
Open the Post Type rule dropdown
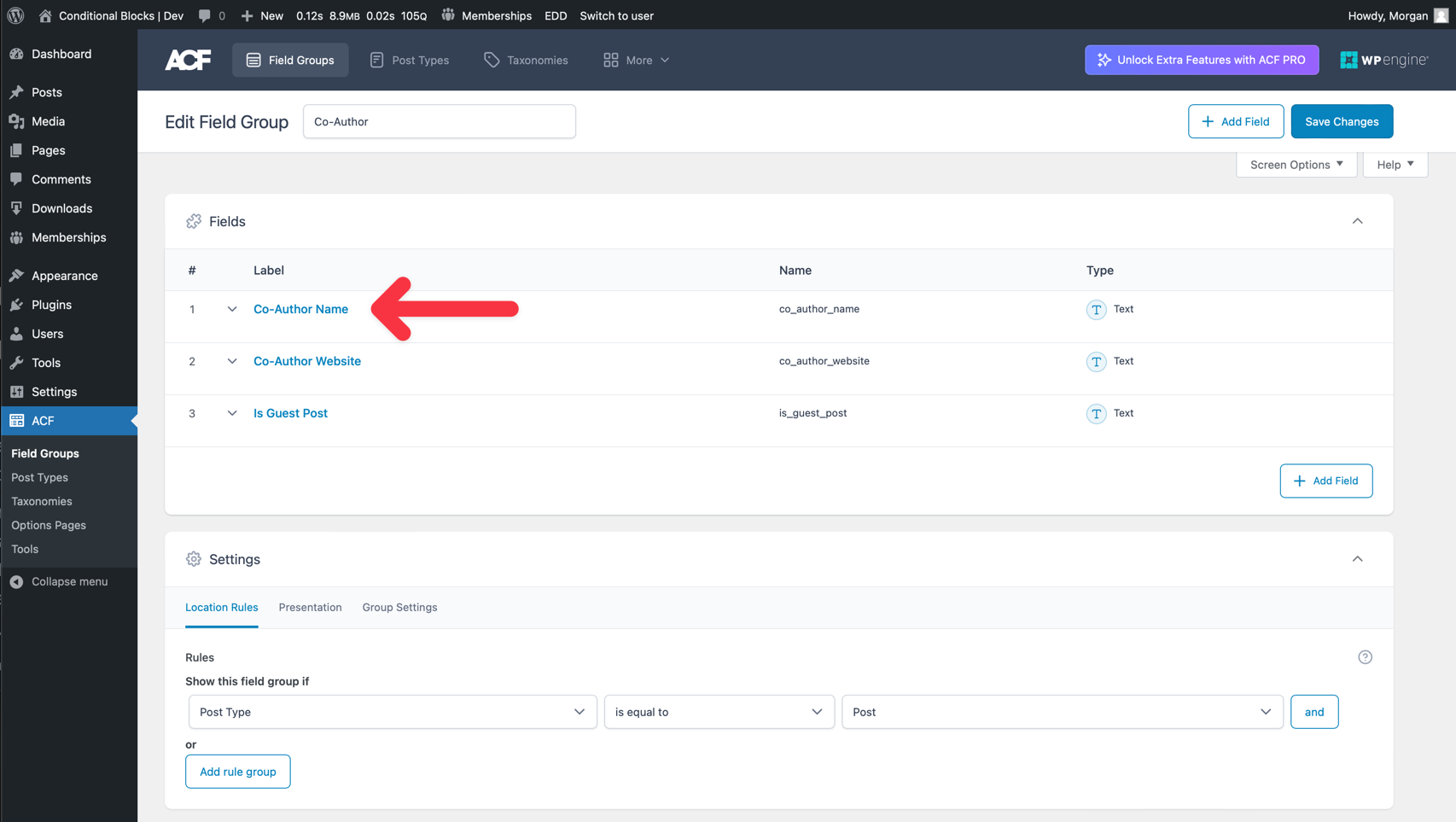click(x=393, y=712)
